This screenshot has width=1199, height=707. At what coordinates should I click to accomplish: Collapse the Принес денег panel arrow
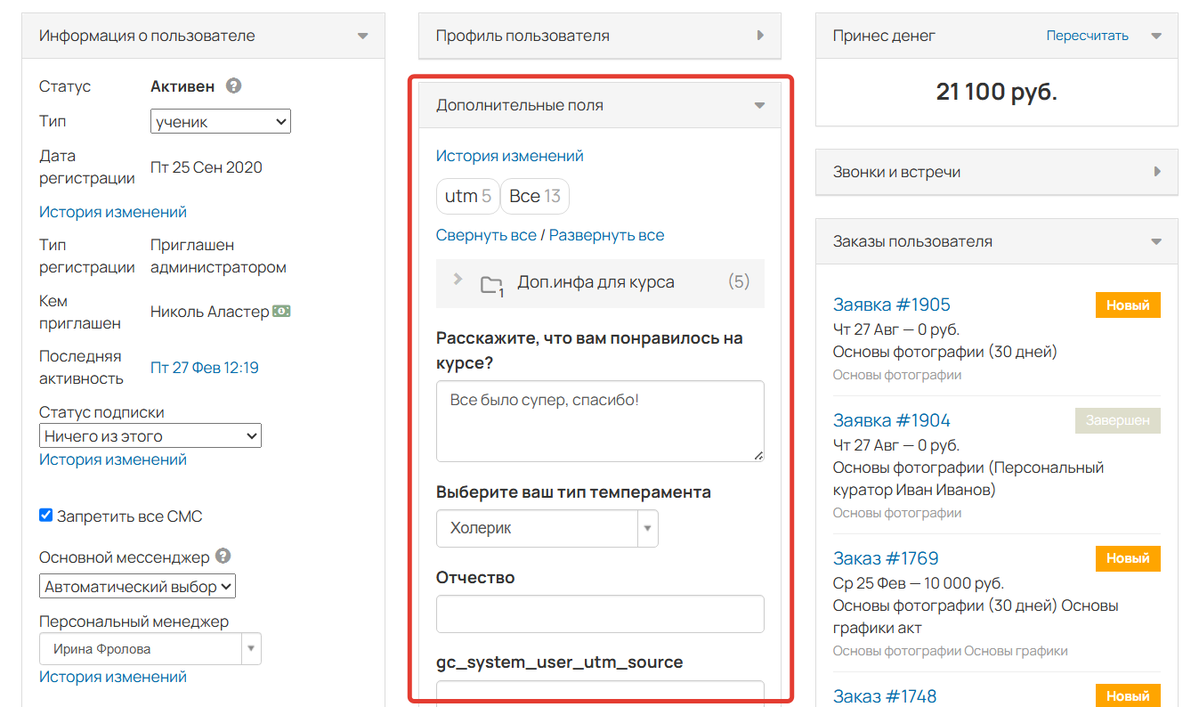click(1156, 36)
